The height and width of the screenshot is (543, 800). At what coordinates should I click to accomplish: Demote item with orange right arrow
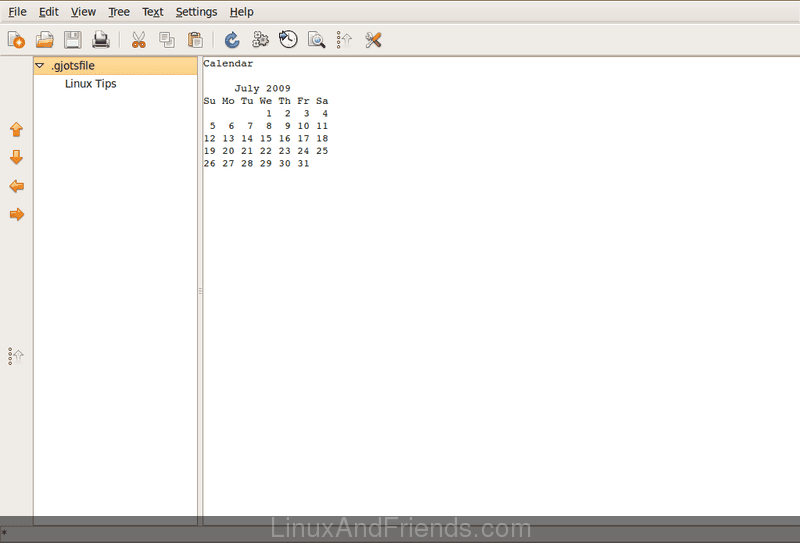tap(16, 214)
